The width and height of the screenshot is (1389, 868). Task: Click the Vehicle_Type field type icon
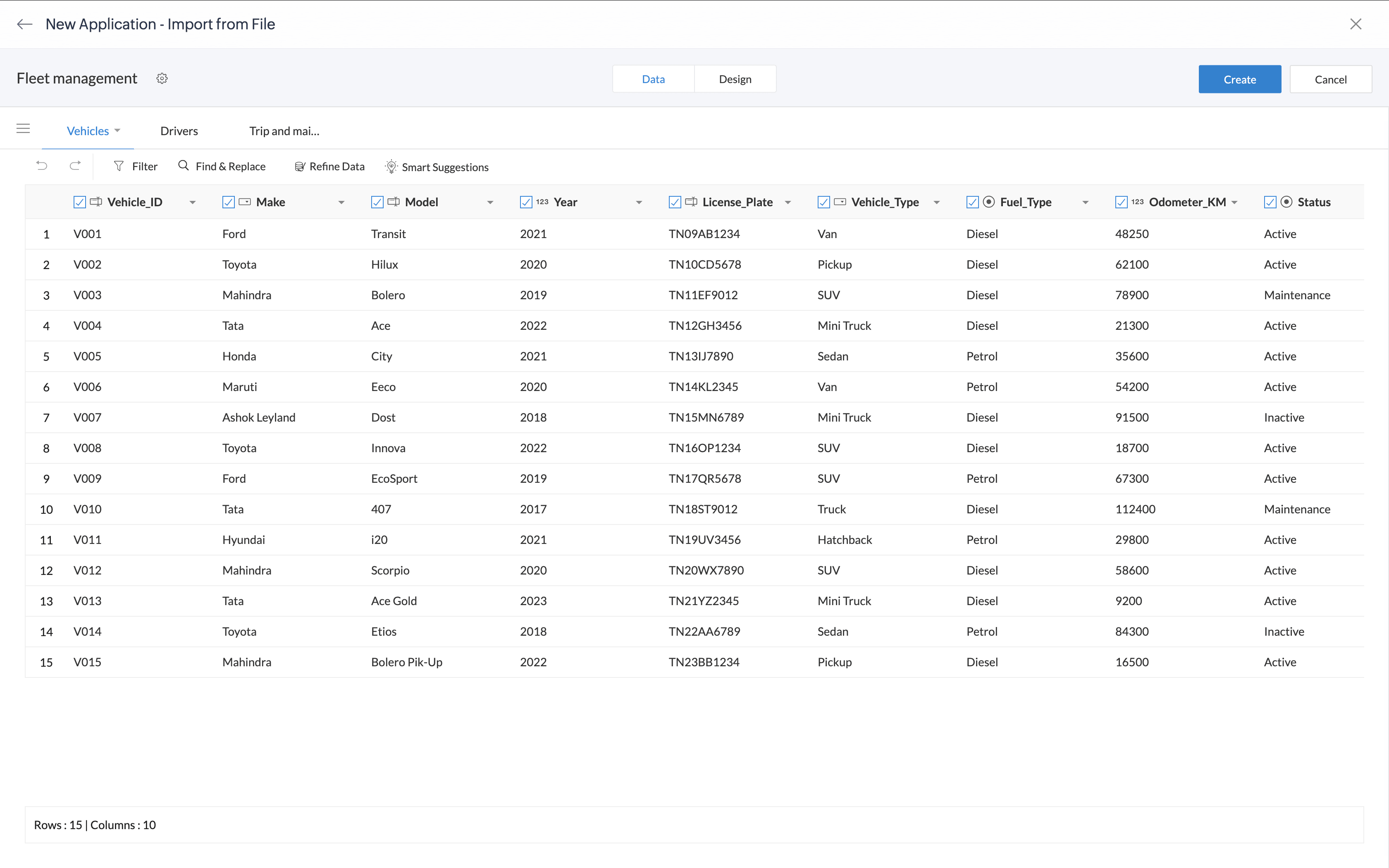tap(840, 202)
